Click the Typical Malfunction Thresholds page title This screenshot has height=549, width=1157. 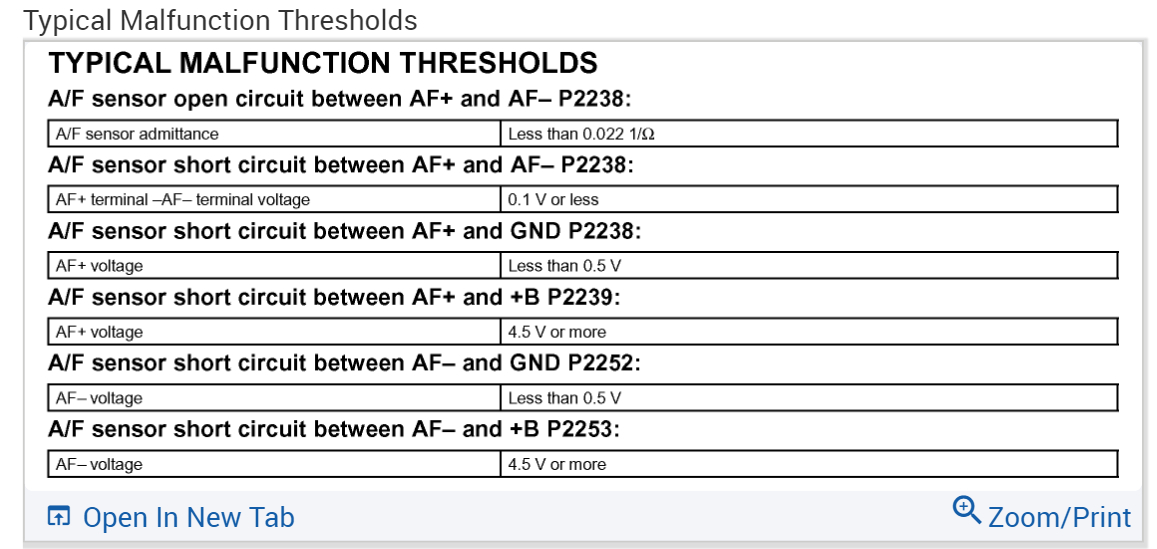pyautogui.click(x=220, y=20)
